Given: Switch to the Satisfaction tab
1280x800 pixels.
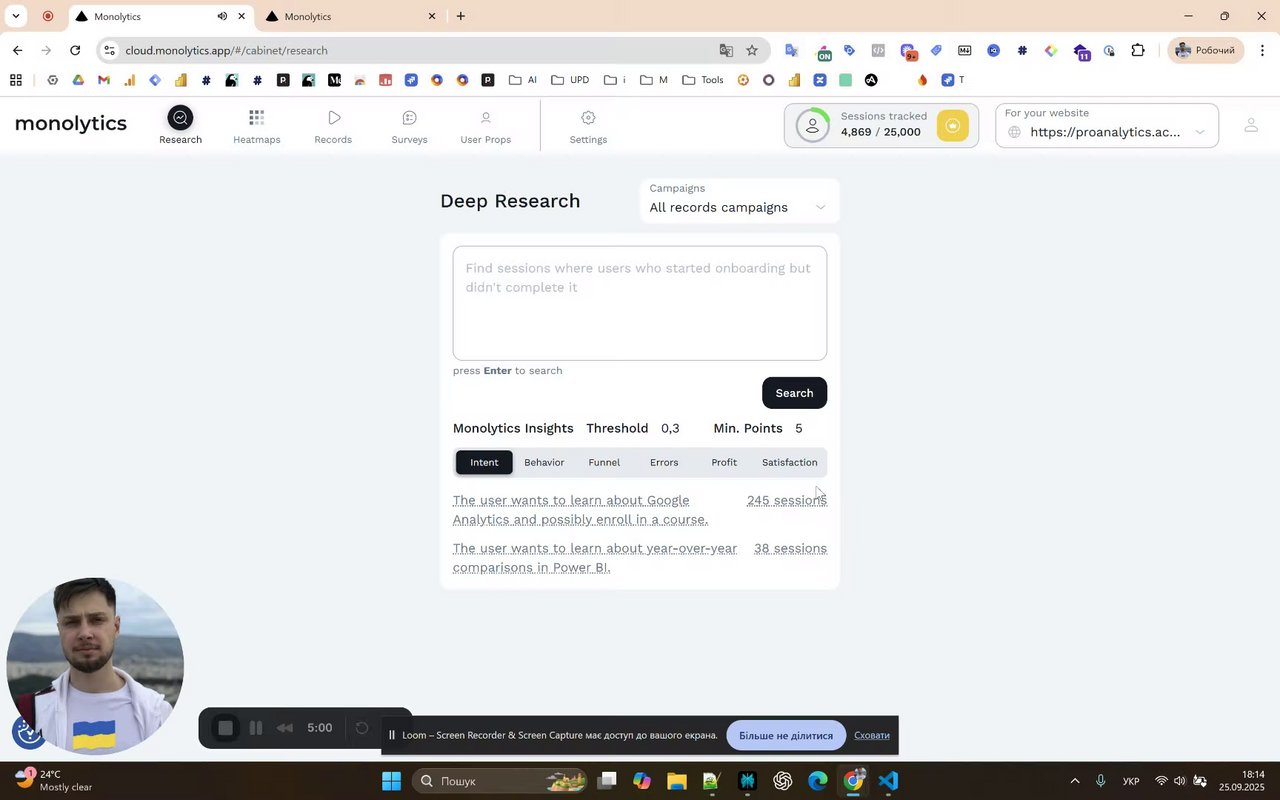Looking at the screenshot, I should point(789,462).
